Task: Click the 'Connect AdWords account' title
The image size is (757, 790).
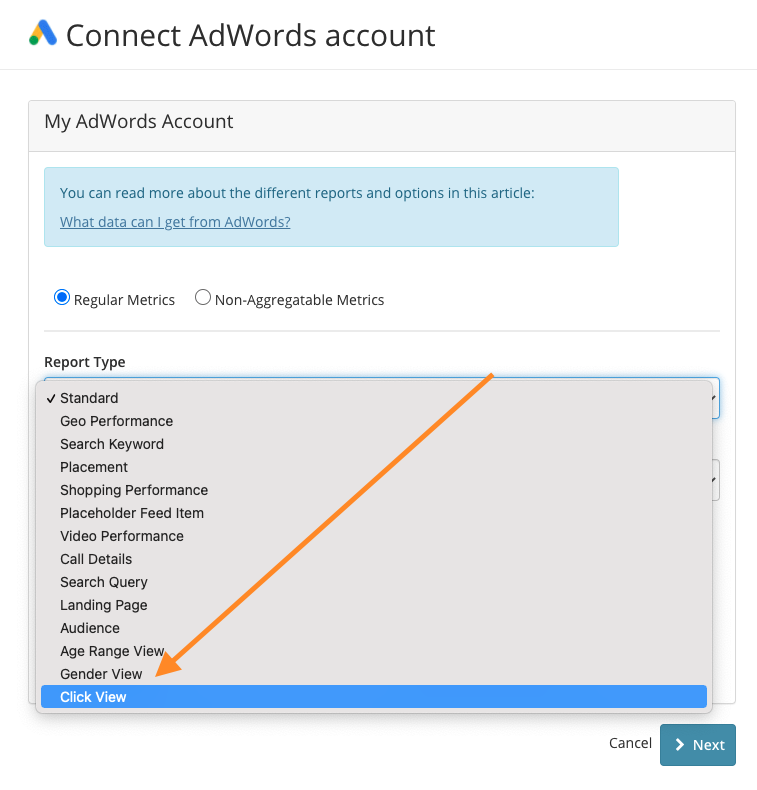Action: pyautogui.click(x=250, y=35)
